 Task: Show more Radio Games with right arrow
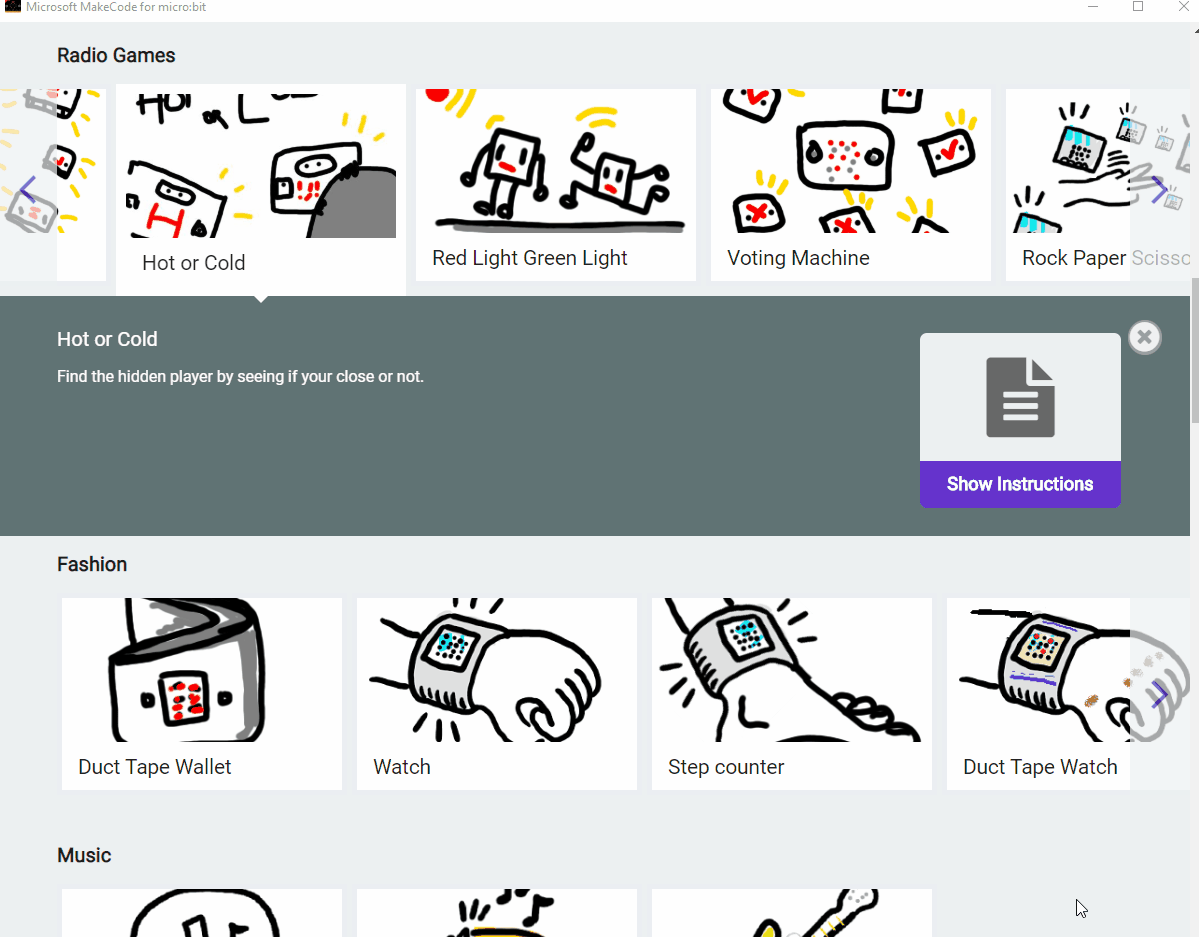tap(1159, 190)
